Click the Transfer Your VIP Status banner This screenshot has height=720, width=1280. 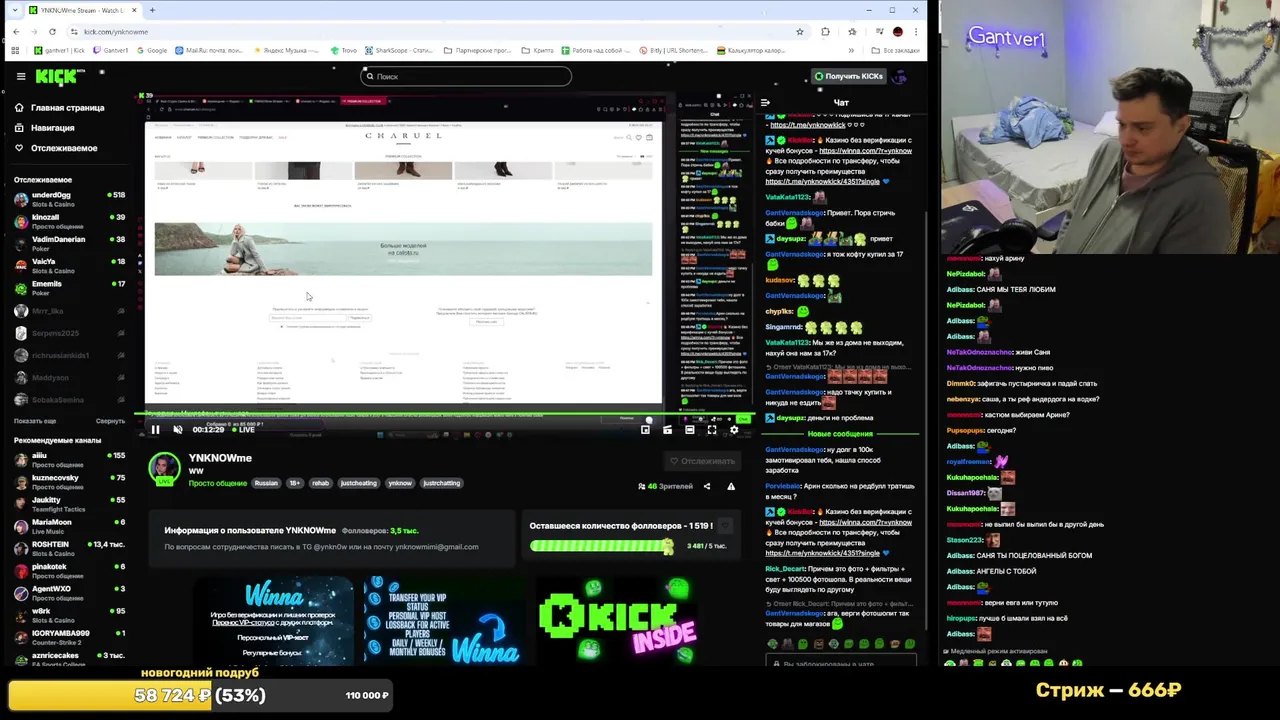(442, 620)
